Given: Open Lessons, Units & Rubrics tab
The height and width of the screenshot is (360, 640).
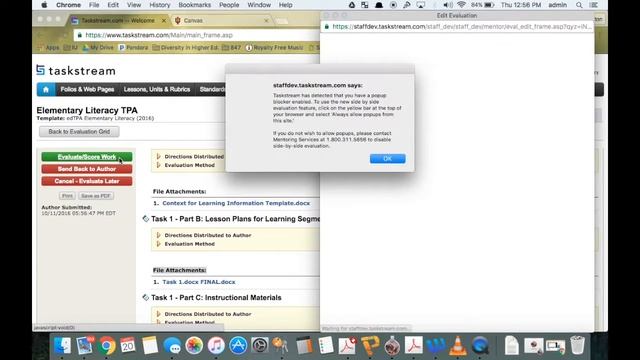Looking at the screenshot, I should coord(157,89).
